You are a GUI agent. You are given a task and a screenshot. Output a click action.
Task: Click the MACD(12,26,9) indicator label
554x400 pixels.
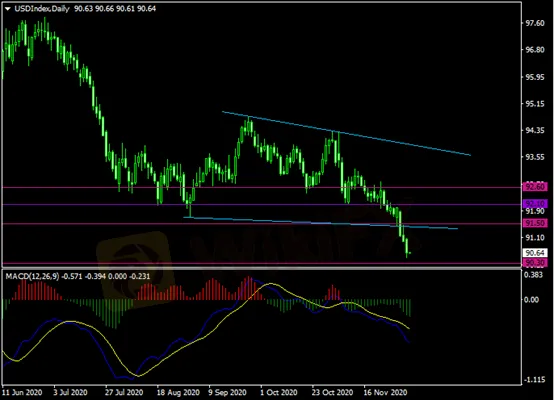click(x=33, y=276)
